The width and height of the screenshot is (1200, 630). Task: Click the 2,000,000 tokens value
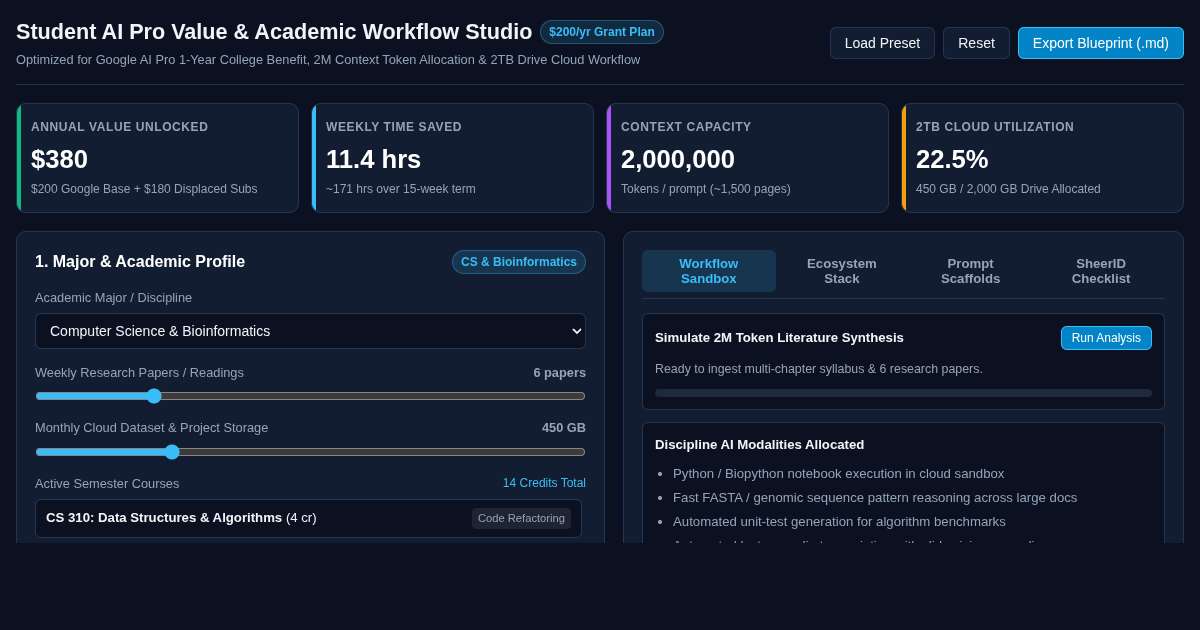678,159
